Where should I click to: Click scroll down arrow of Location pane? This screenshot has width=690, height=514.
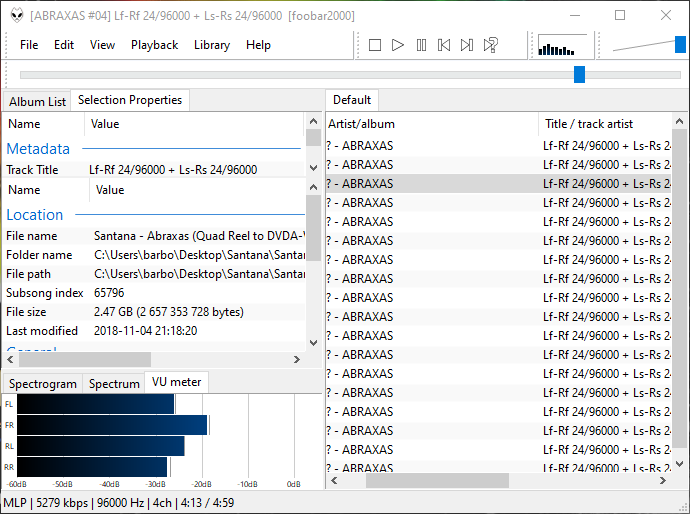[x=313, y=342]
